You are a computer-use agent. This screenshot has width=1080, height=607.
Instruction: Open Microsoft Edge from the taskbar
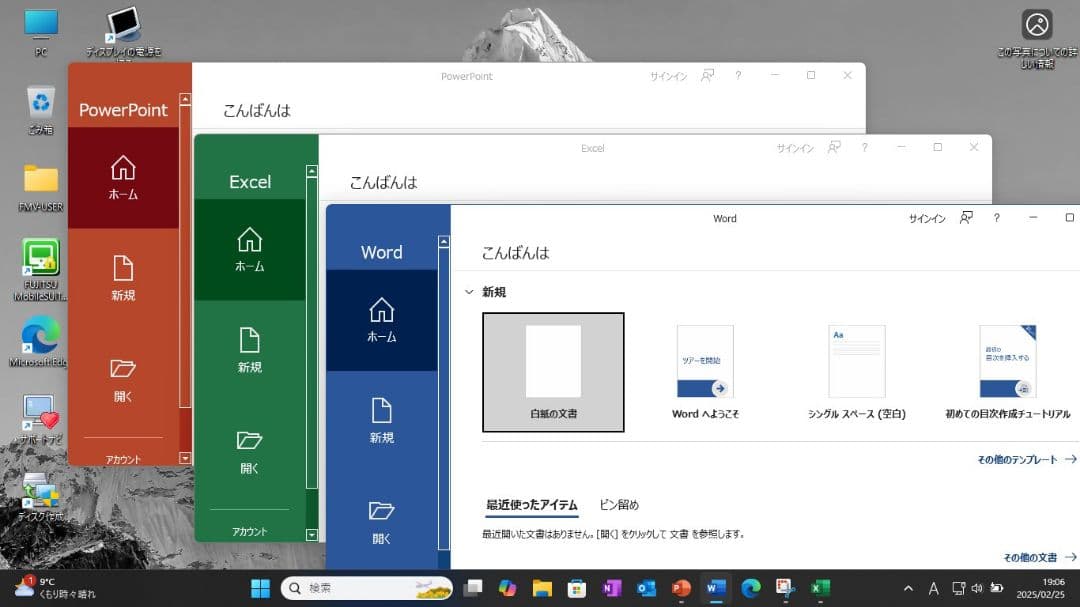coord(751,588)
